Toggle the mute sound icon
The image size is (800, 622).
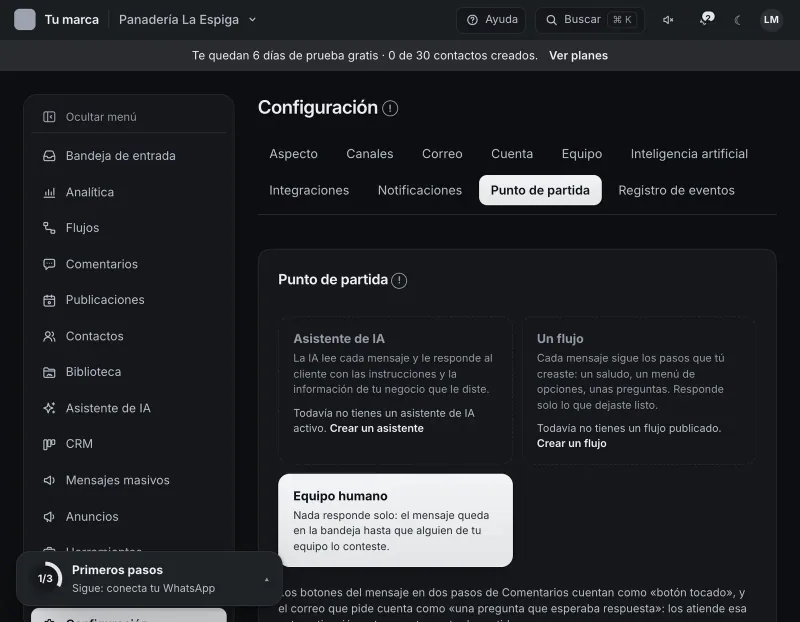(668, 20)
